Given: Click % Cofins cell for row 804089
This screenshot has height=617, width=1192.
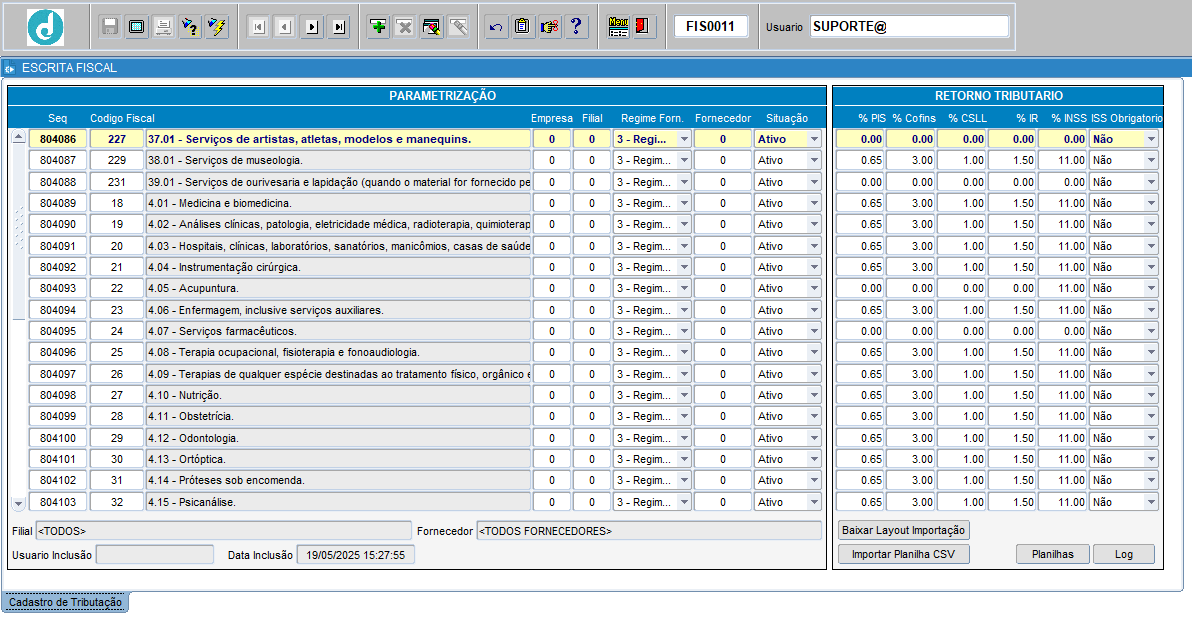Looking at the screenshot, I should [910, 203].
